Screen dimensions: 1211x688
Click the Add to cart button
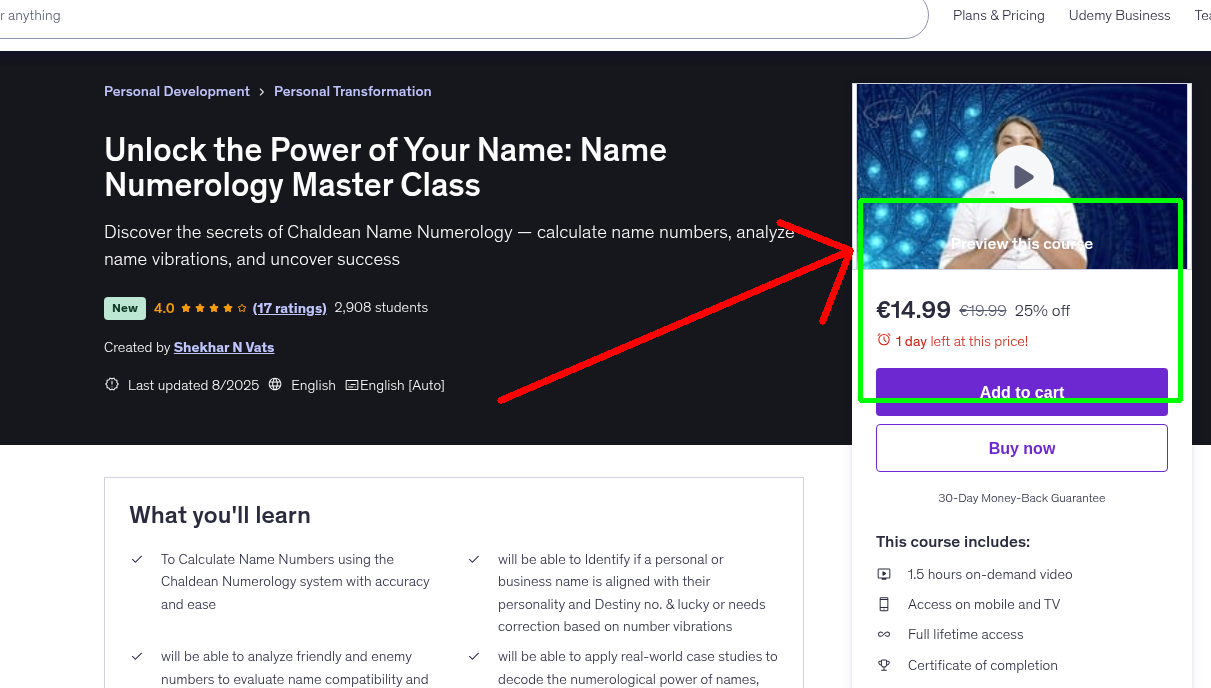(1021, 392)
